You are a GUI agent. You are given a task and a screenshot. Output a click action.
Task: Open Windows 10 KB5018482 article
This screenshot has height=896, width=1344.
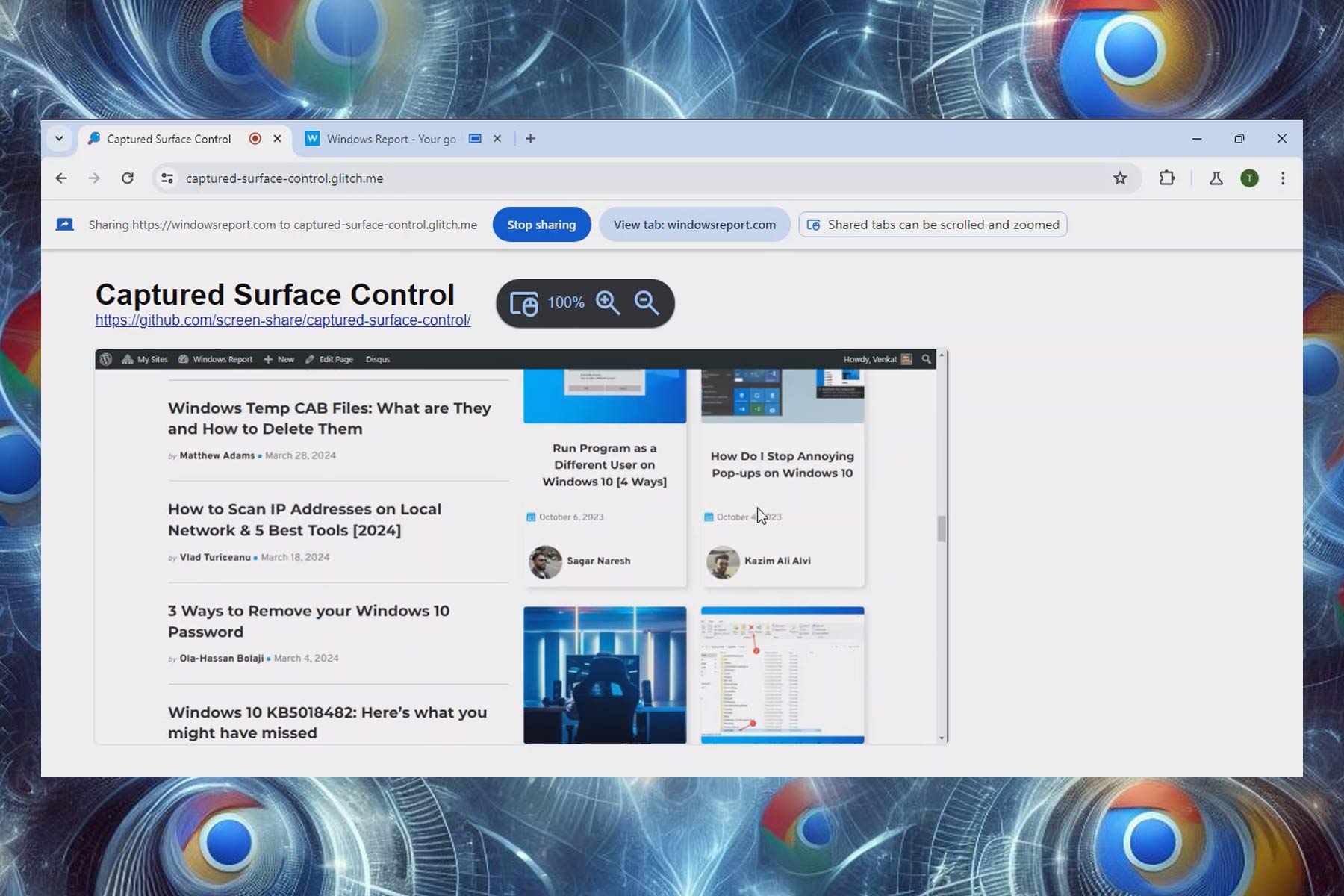(x=327, y=723)
